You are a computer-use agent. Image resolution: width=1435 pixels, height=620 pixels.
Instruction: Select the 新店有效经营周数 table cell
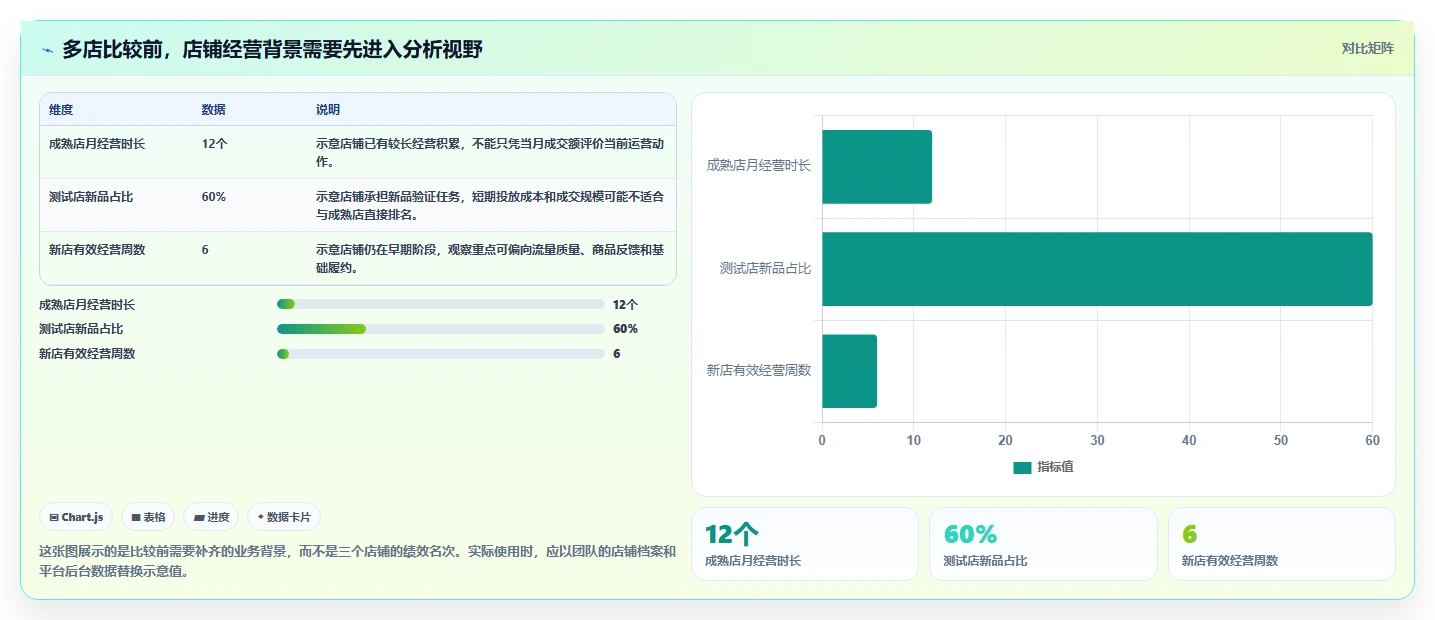click(x=97, y=250)
